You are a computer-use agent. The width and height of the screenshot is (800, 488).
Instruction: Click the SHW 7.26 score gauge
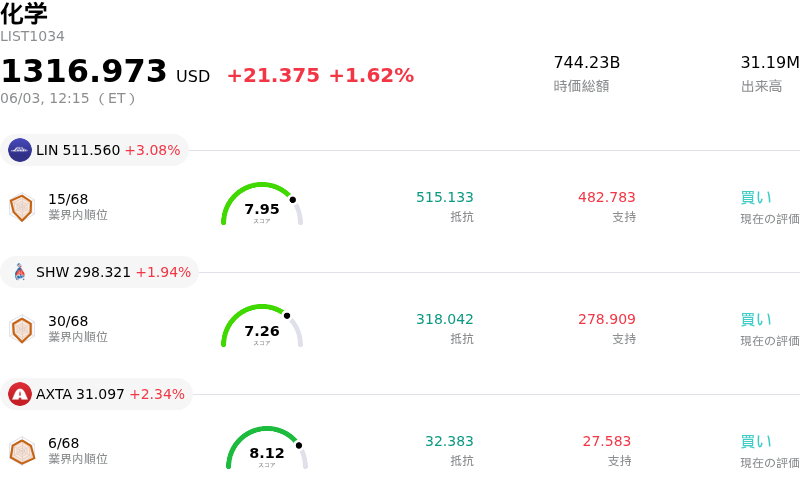[262, 326]
